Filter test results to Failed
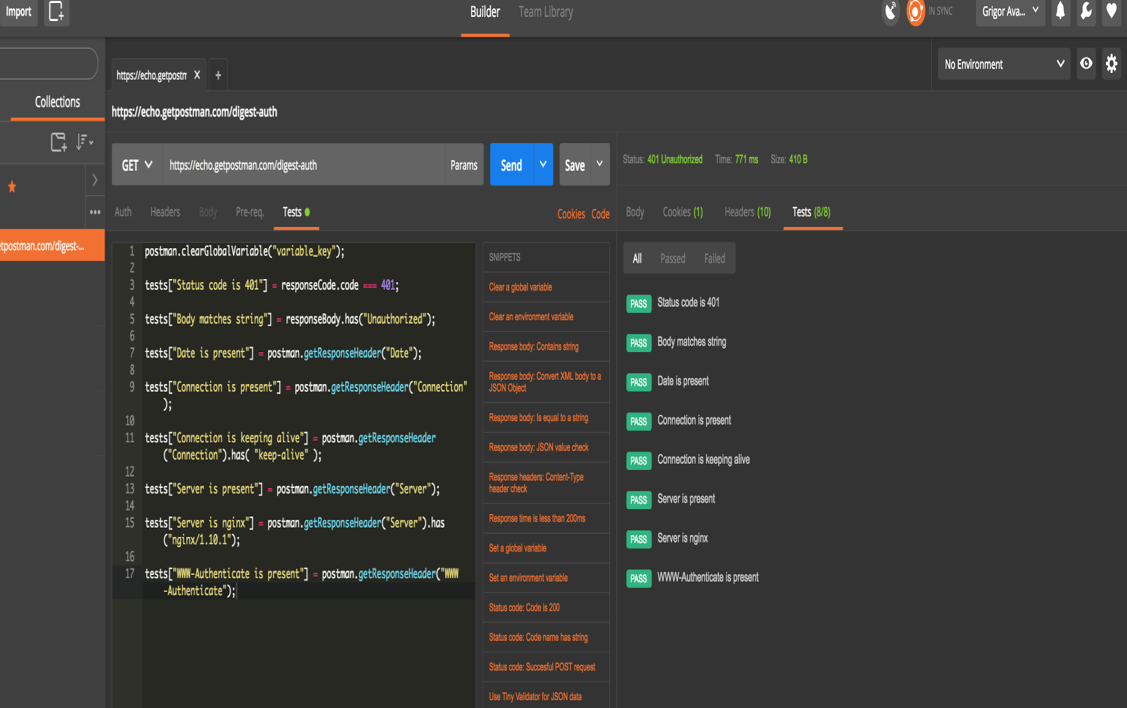This screenshot has height=708, width=1127. (714, 259)
